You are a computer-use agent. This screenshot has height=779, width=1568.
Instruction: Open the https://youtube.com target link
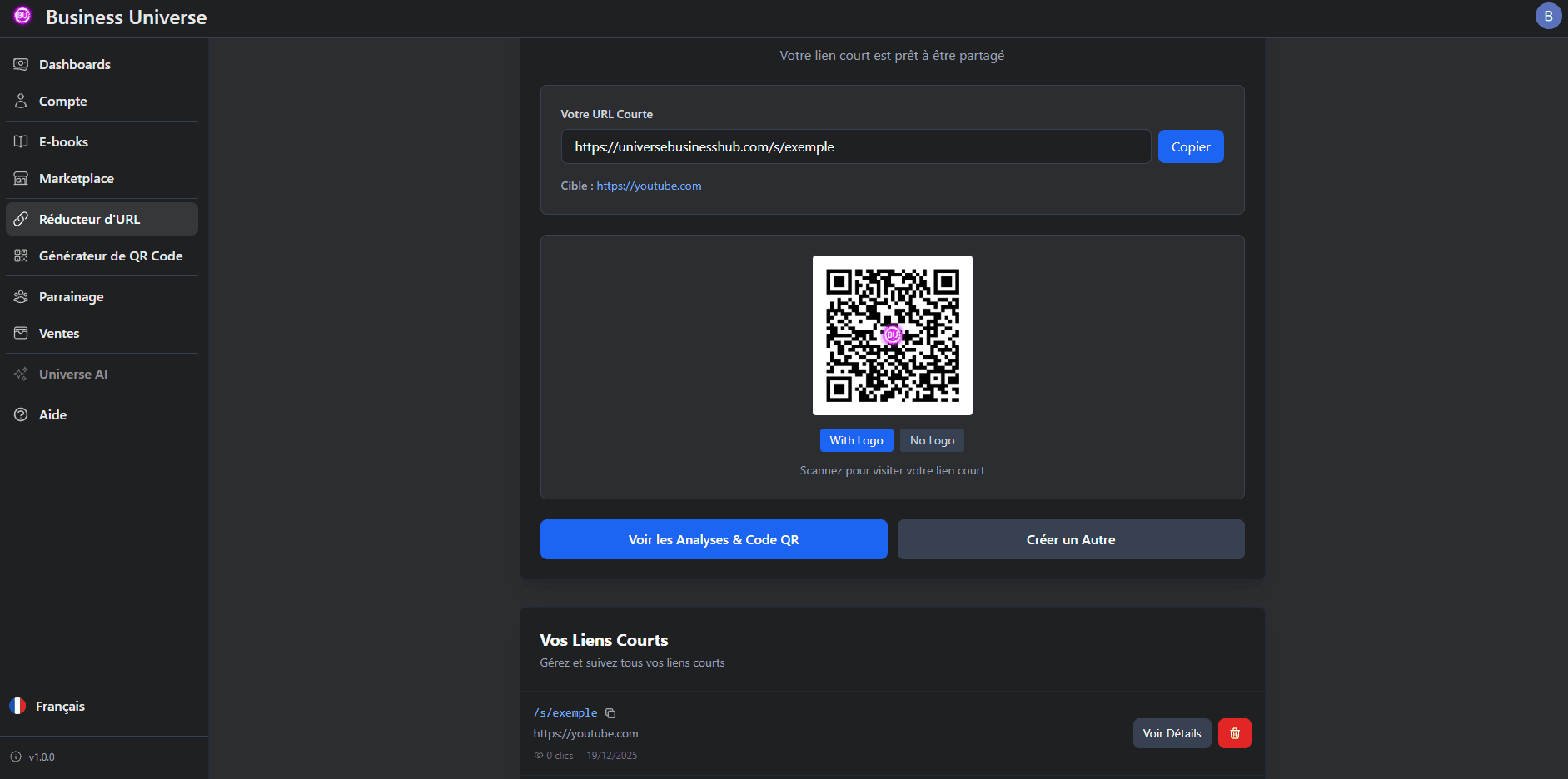click(x=649, y=186)
